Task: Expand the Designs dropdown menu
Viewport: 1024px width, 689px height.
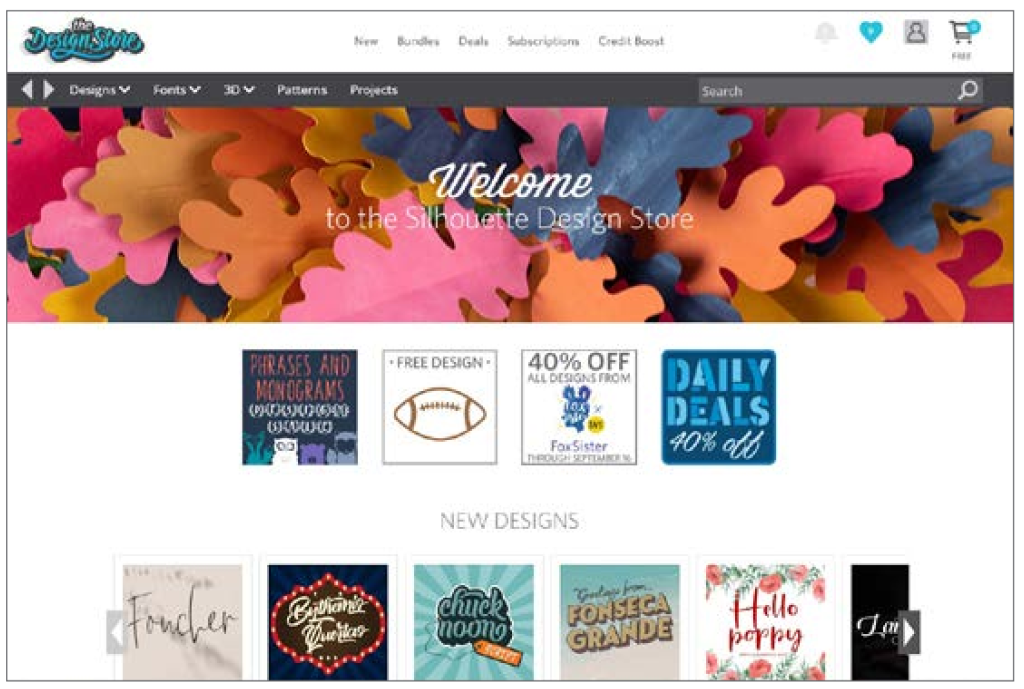Action: (x=100, y=90)
